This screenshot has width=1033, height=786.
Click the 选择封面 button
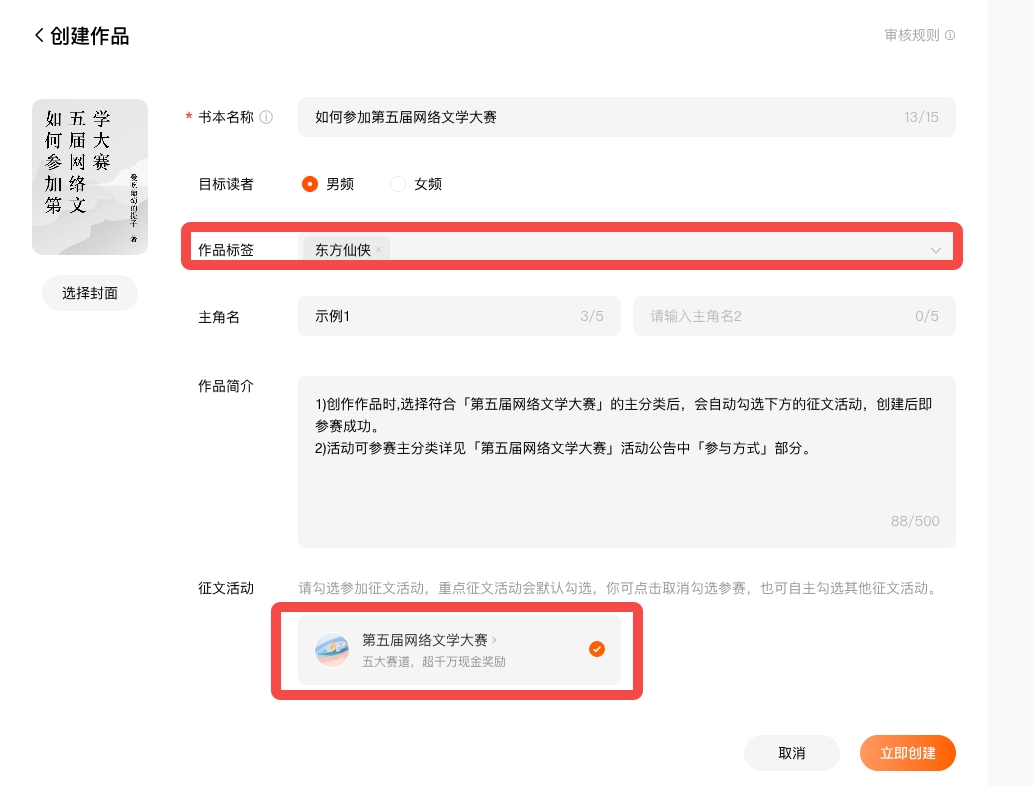pyautogui.click(x=90, y=293)
